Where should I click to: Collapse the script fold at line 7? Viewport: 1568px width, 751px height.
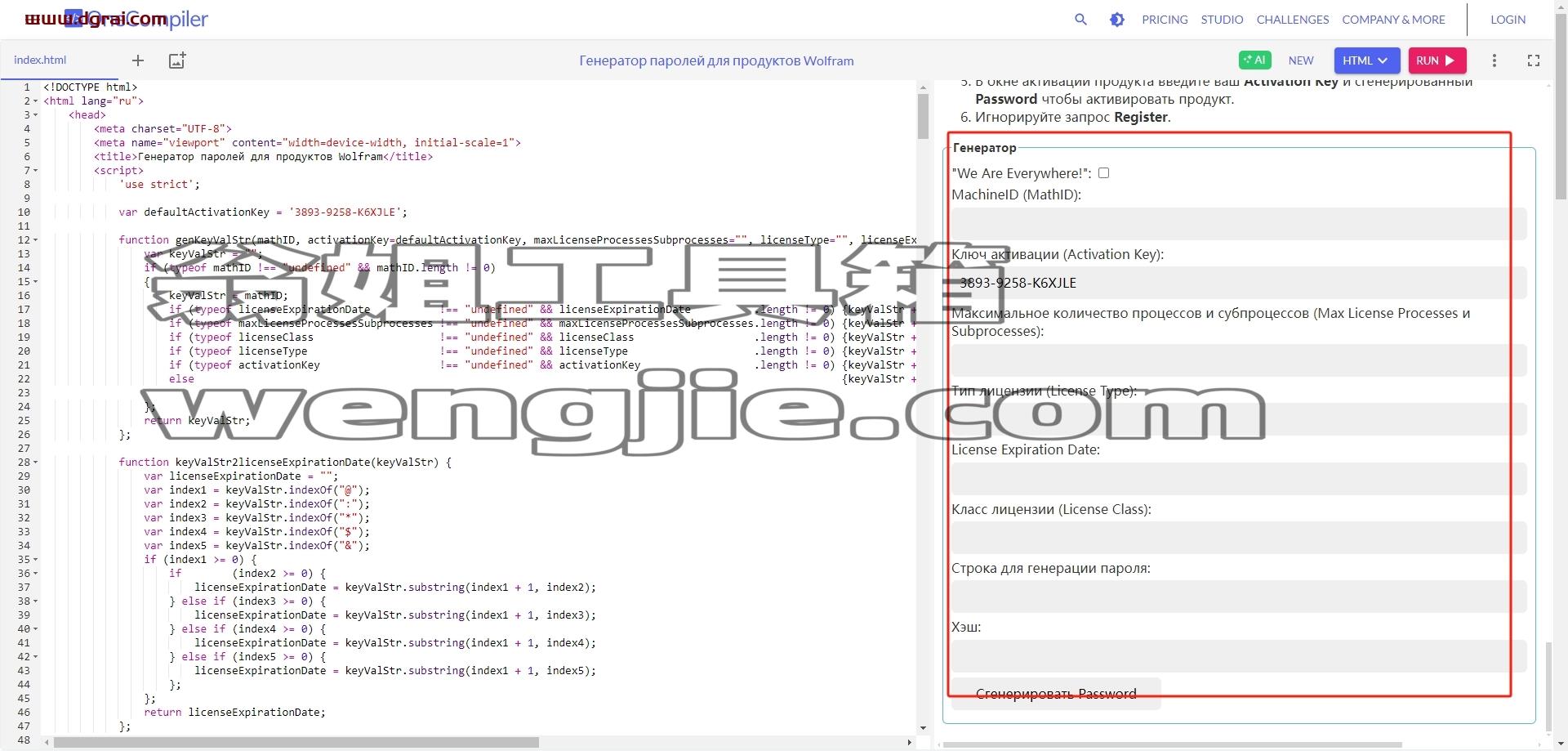[x=35, y=171]
